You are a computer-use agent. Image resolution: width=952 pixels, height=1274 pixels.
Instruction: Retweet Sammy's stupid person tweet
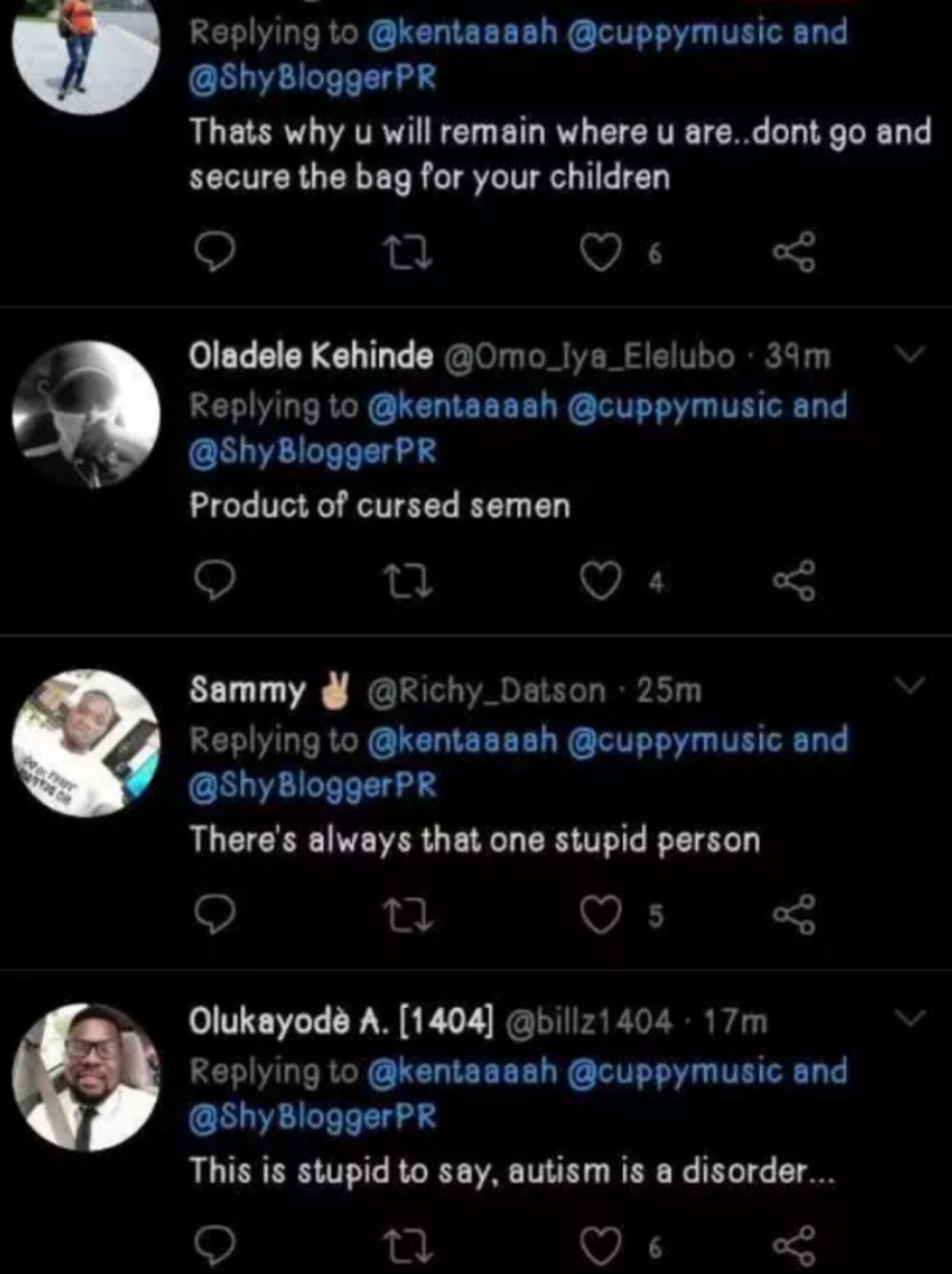point(407,915)
